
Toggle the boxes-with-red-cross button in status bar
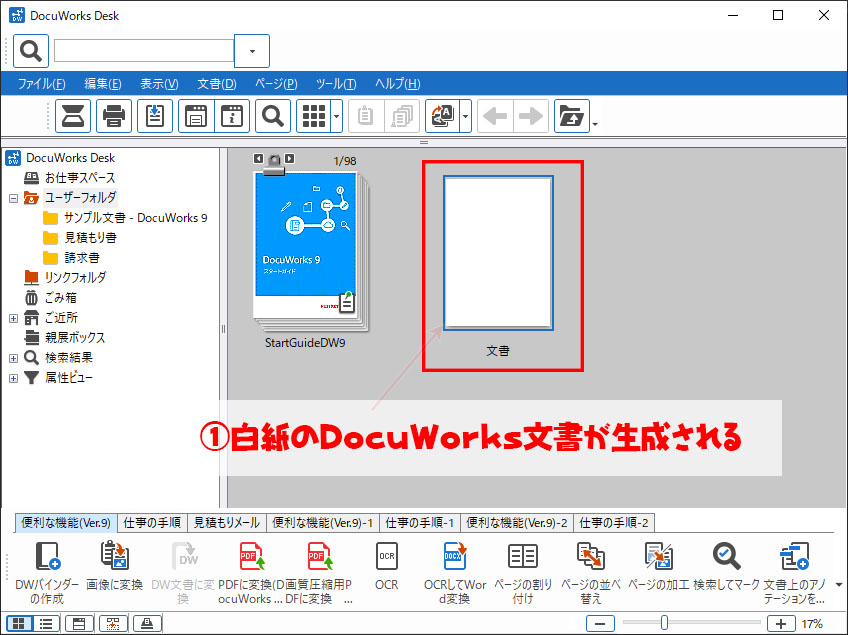click(113, 624)
